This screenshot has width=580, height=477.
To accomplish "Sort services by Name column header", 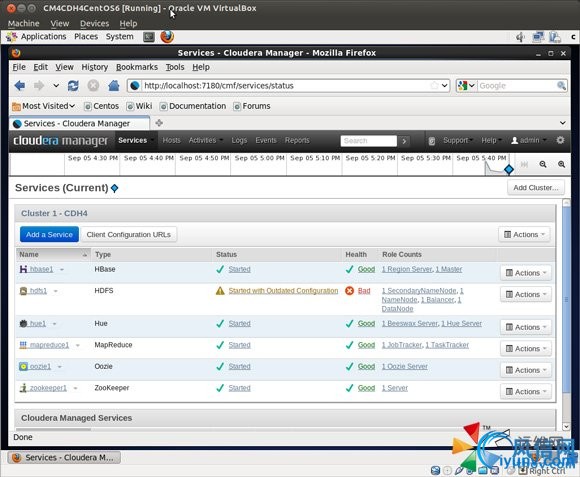I will tap(53, 254).
